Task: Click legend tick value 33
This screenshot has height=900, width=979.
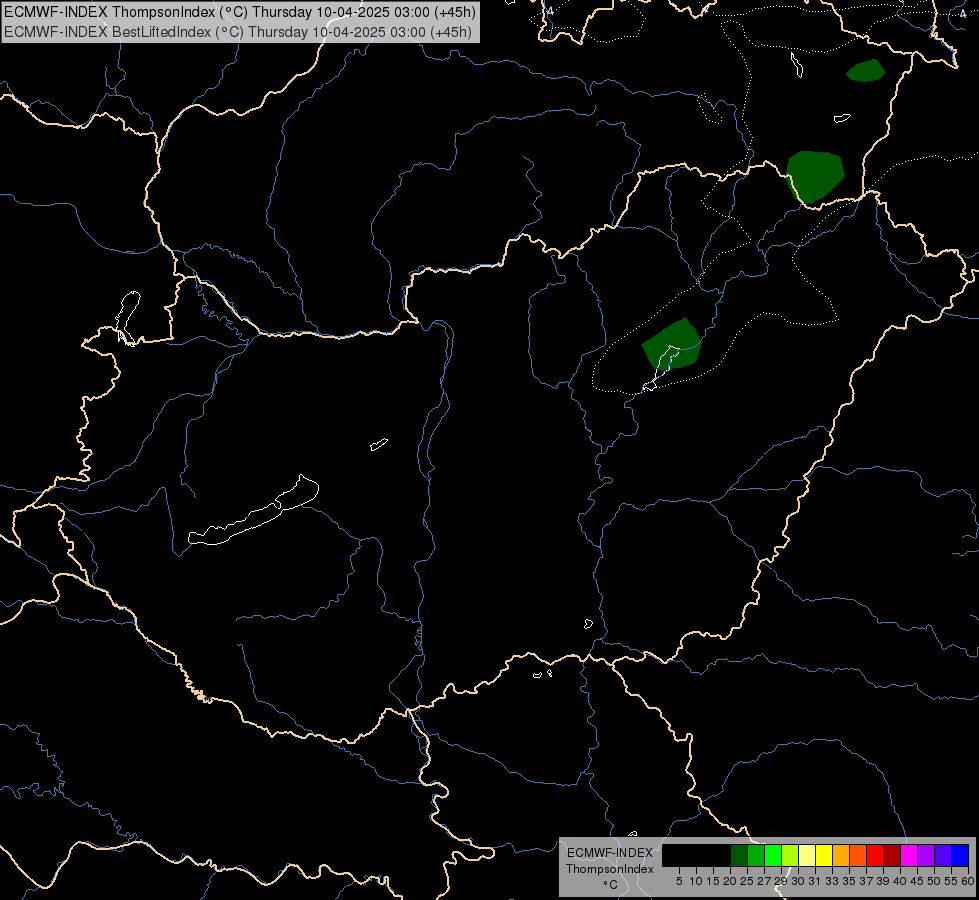Action: click(x=832, y=881)
